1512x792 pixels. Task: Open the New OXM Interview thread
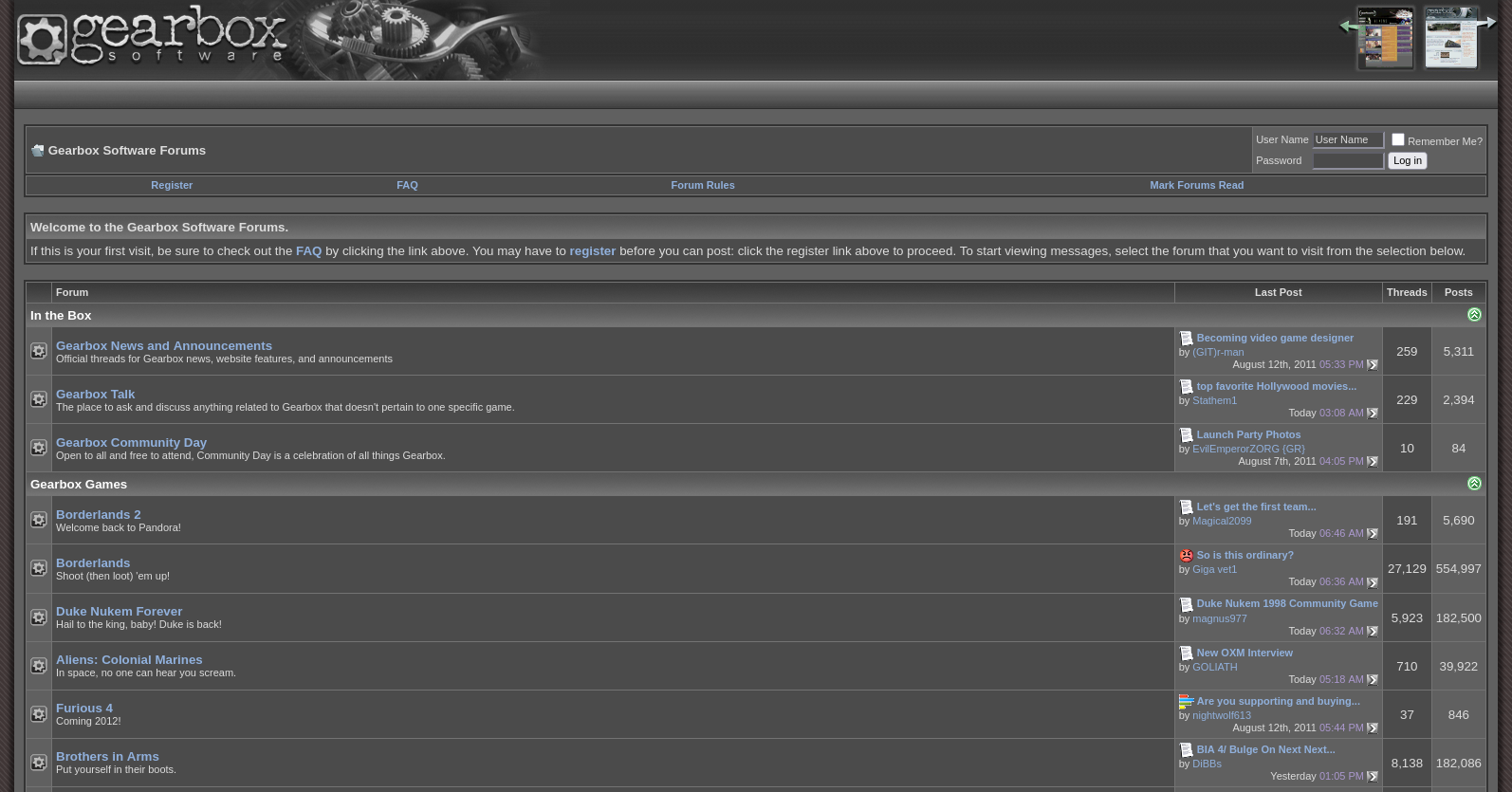[x=1245, y=653]
